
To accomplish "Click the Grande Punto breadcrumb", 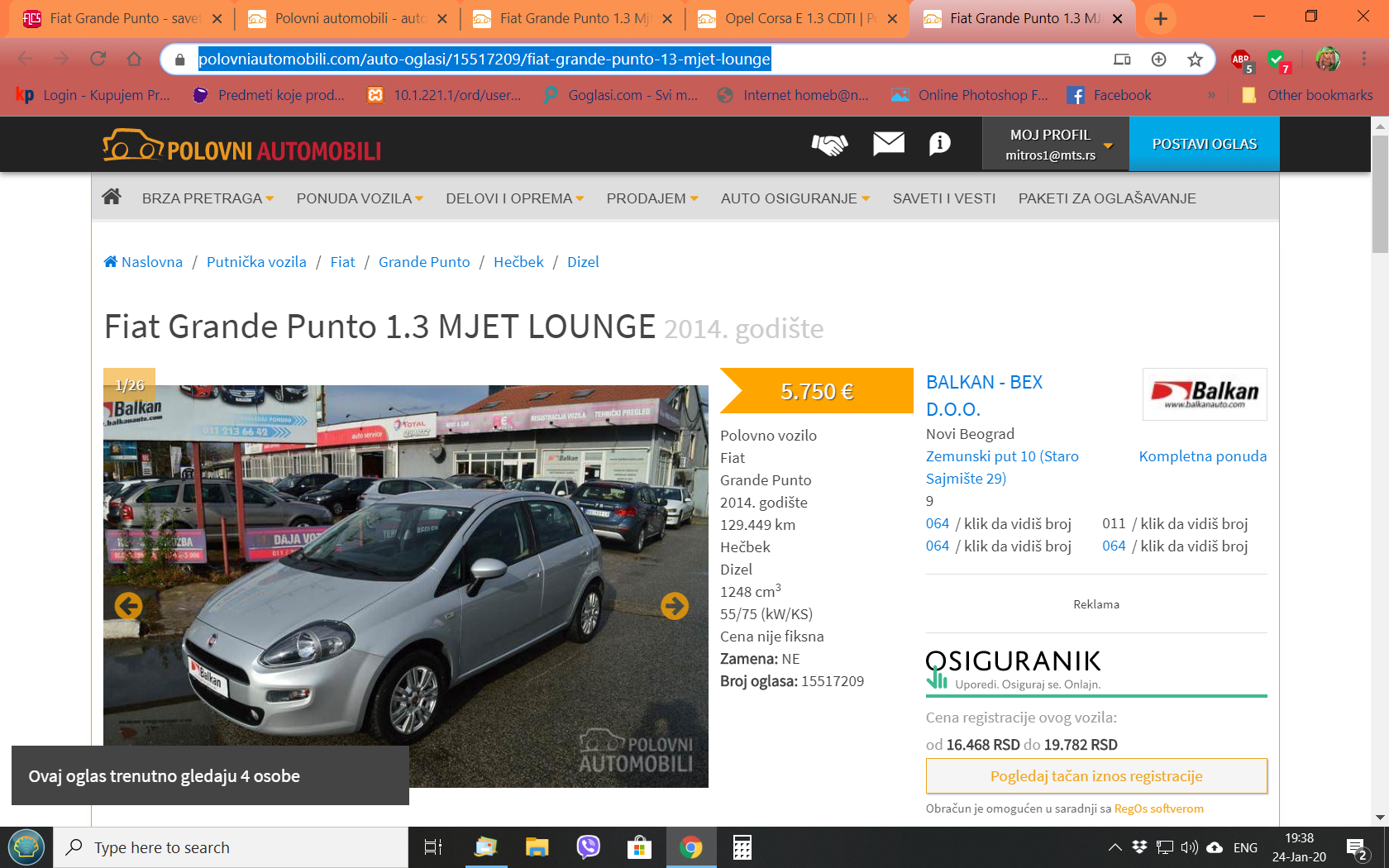I will (x=424, y=262).
